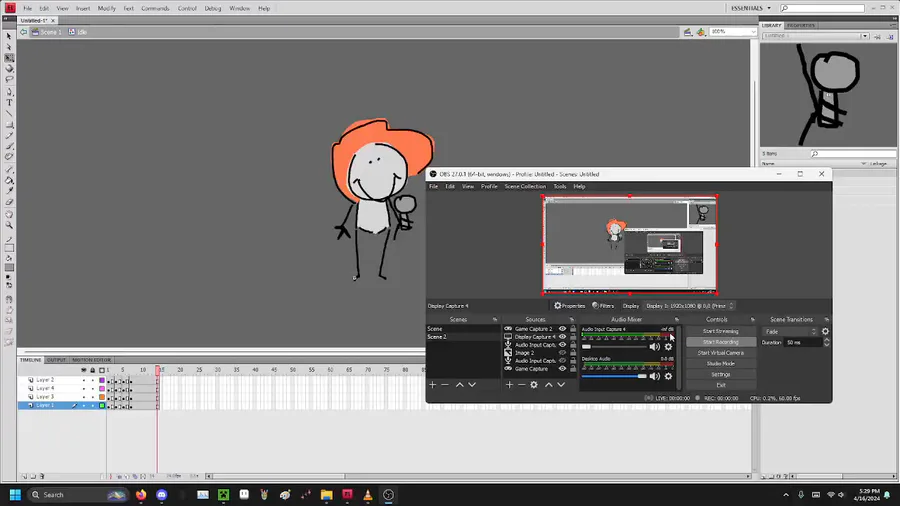Open the Commands menu in Flash

[155, 9]
